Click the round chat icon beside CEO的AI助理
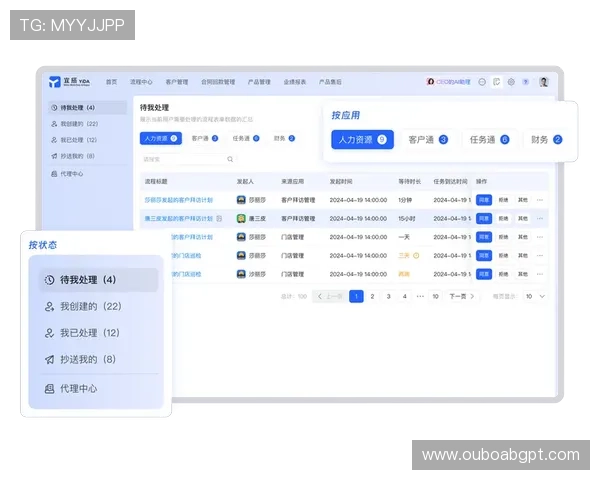 (482, 82)
